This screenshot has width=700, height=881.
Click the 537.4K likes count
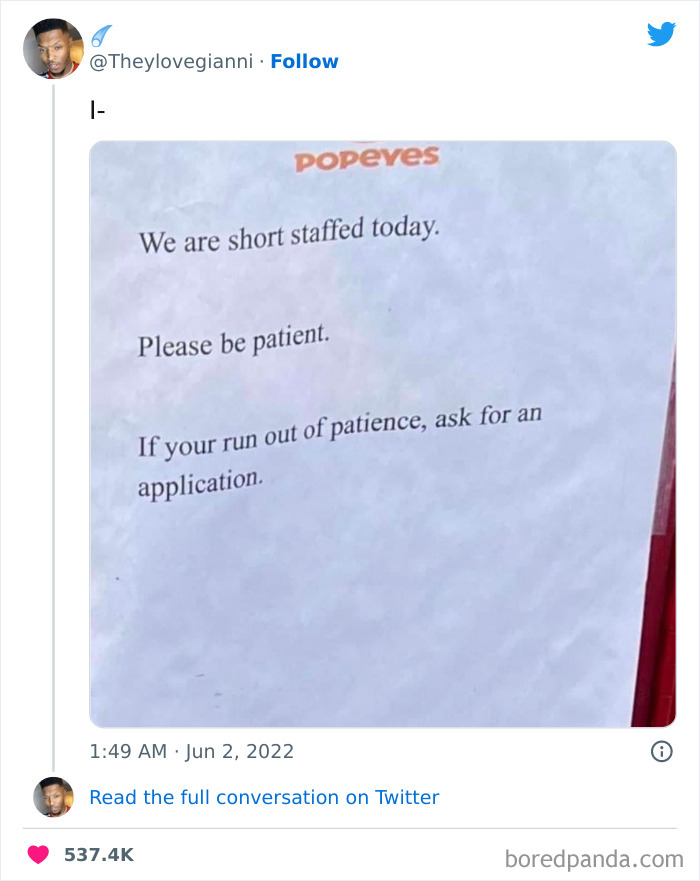(x=98, y=855)
